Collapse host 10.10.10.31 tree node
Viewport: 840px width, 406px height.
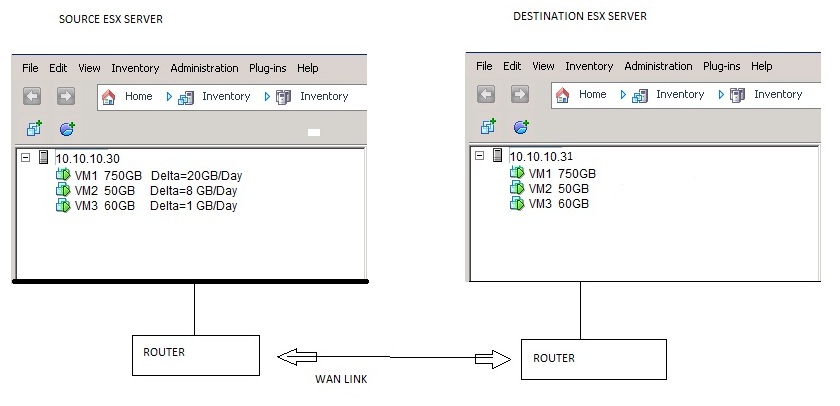pos(479,155)
